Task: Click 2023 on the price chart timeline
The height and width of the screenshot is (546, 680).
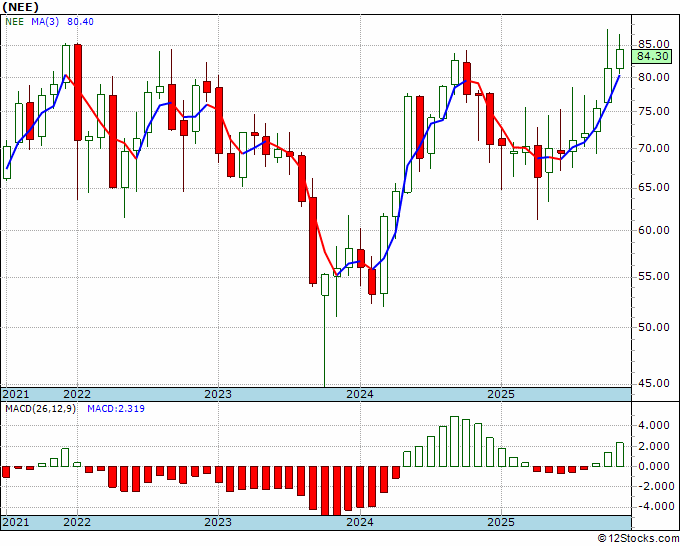Action: (x=218, y=394)
